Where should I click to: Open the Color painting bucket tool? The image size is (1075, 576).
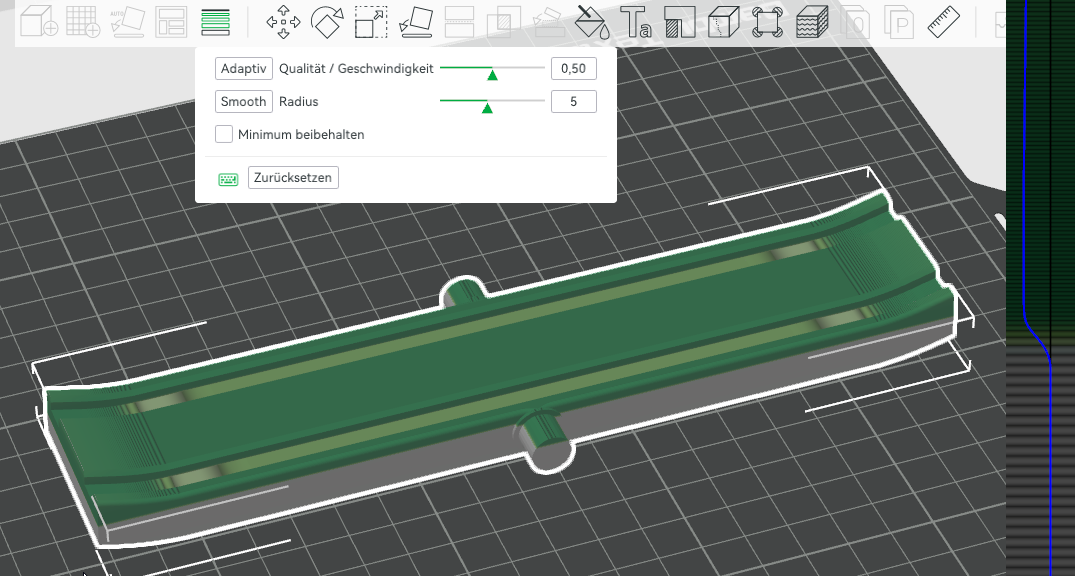pyautogui.click(x=592, y=22)
